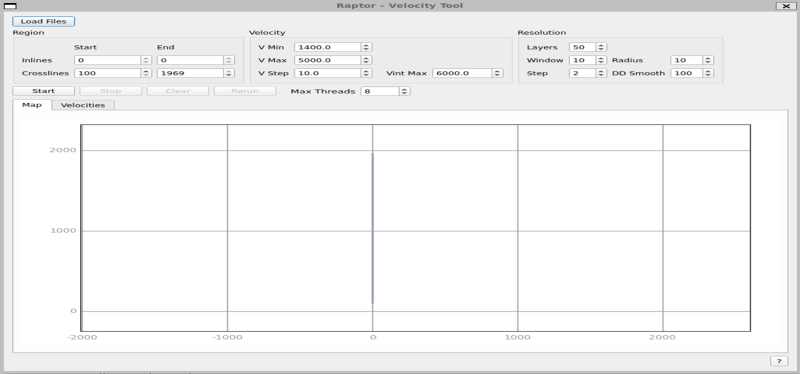Viewport: 800px width, 374px height.
Task: Click the V Min spinner arrows
Action: pyautogui.click(x=366, y=47)
